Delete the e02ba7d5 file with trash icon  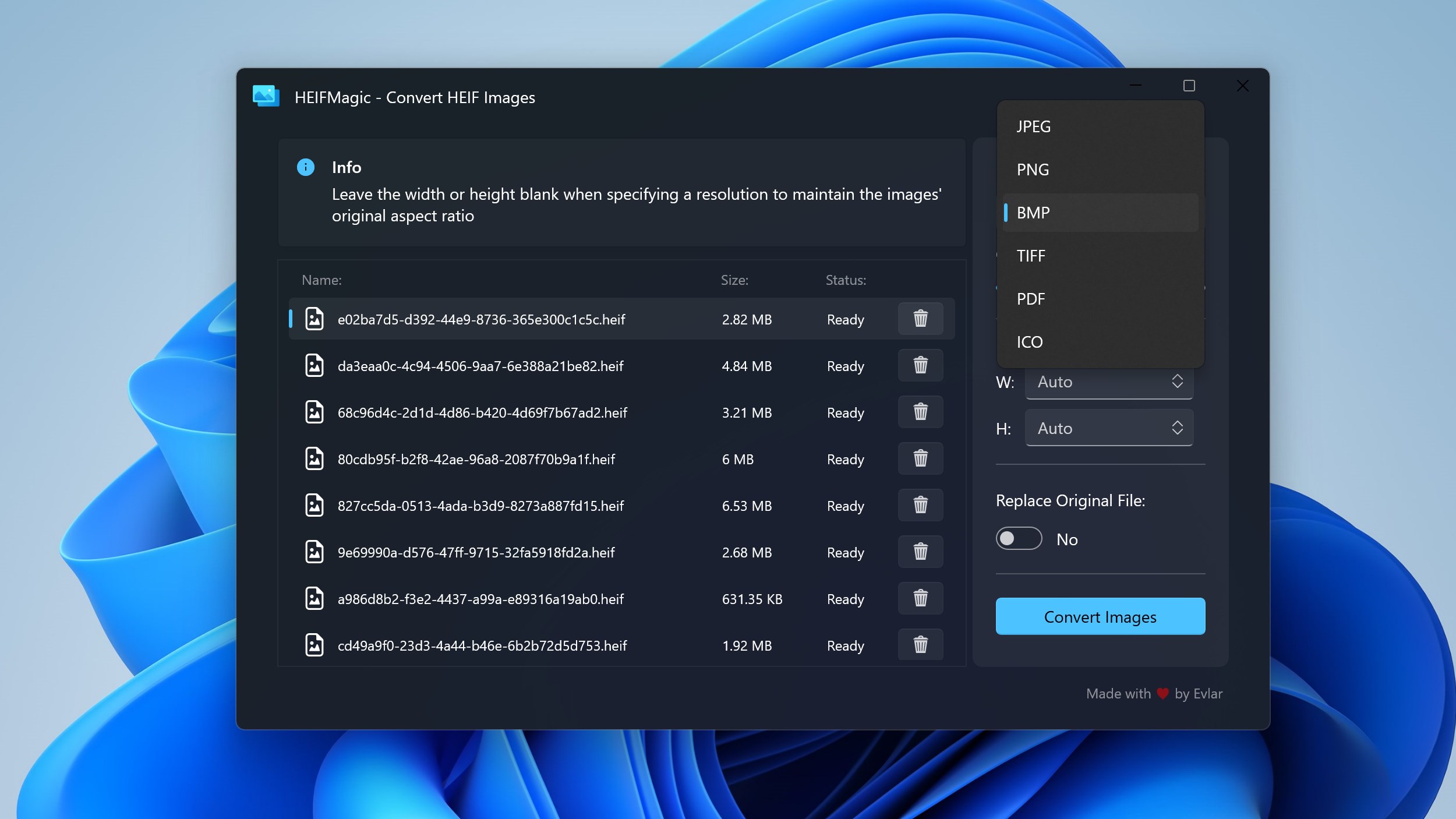[920, 319]
